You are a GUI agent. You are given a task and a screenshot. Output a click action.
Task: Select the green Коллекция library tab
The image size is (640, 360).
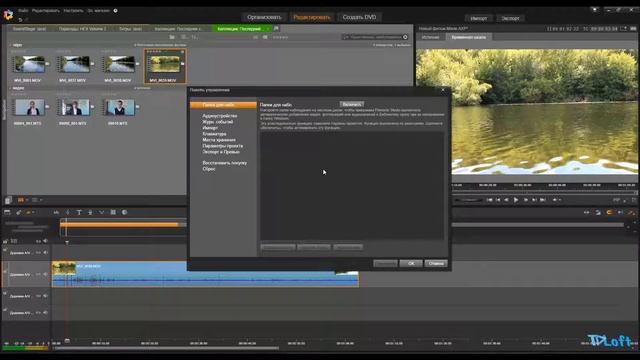(241, 29)
